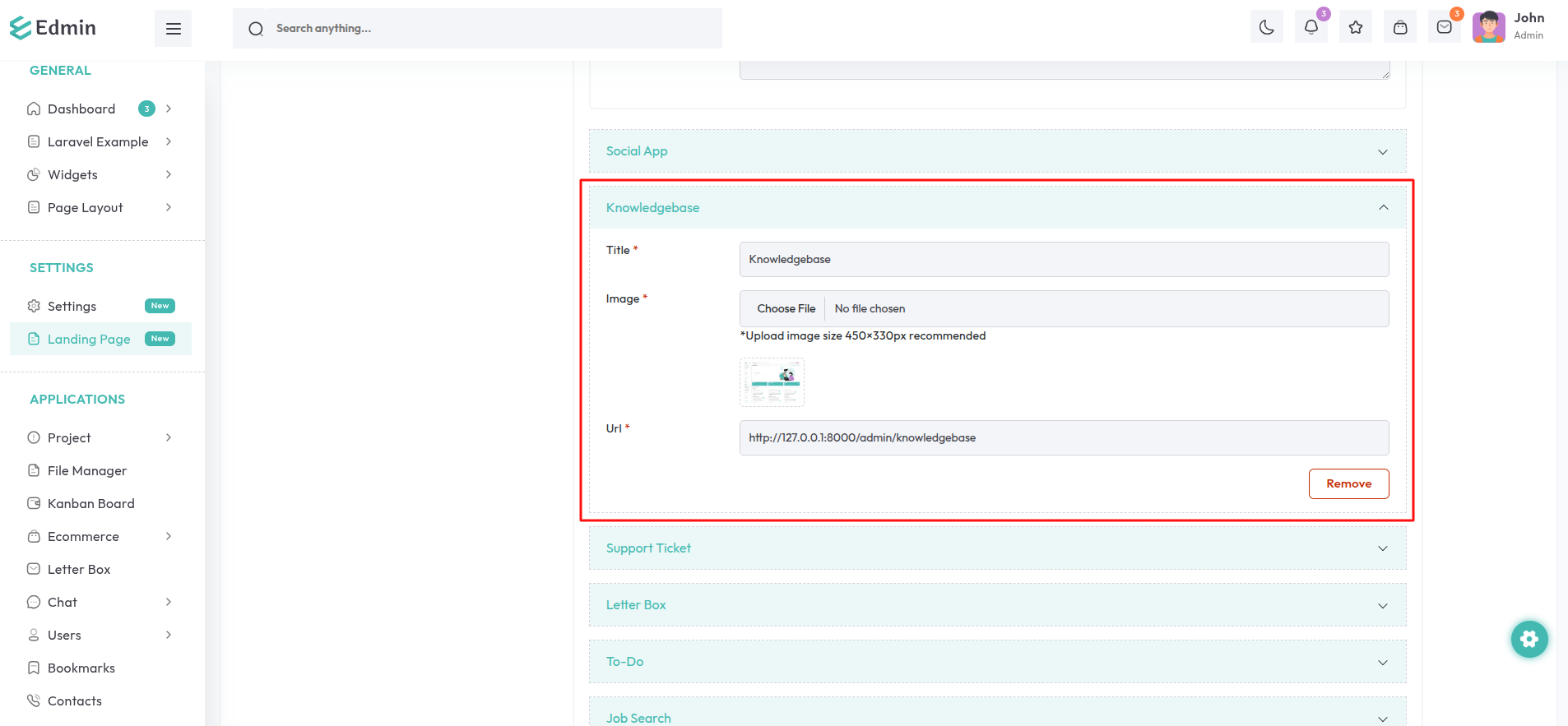Click the bookmark star icon in header

(1355, 28)
